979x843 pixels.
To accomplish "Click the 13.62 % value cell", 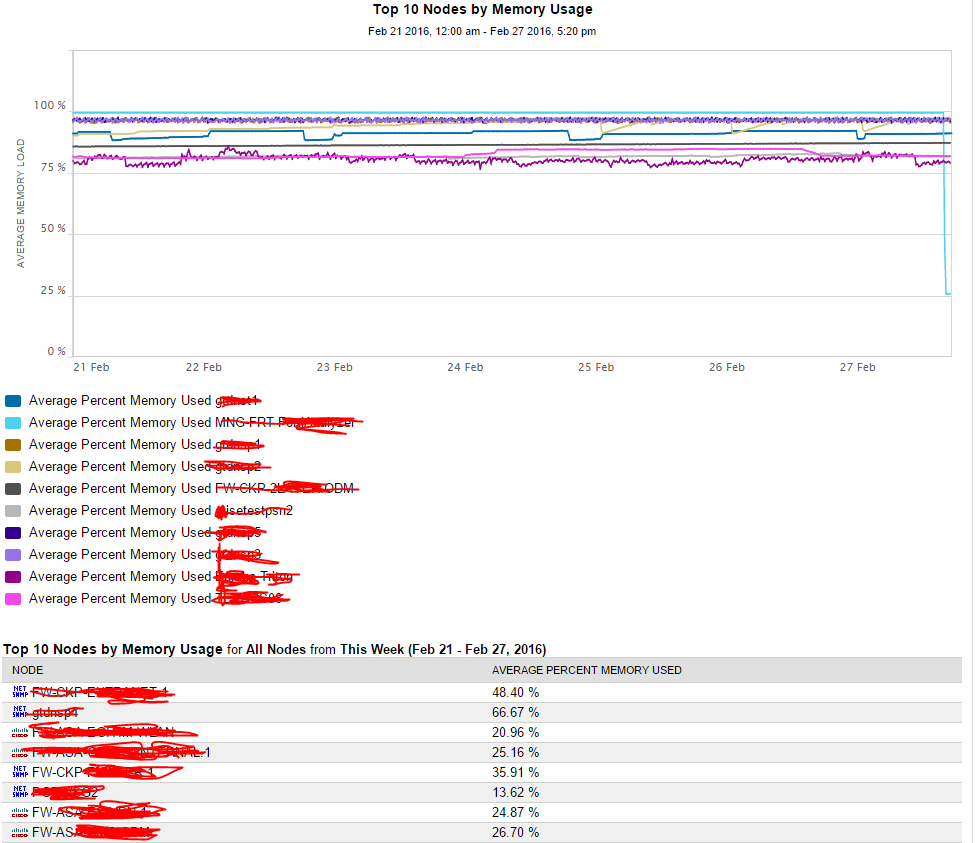I will pyautogui.click(x=515, y=792).
